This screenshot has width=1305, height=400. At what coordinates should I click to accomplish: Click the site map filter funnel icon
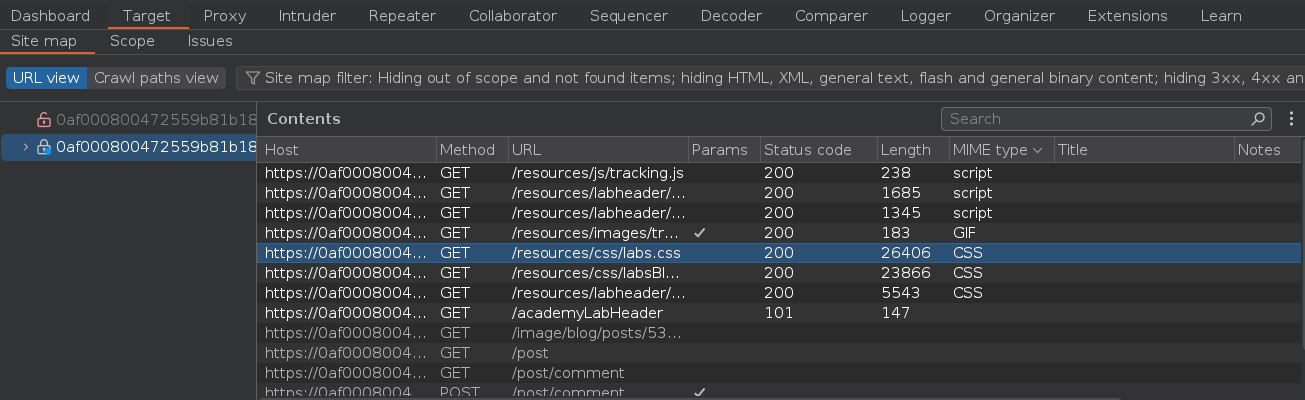253,78
